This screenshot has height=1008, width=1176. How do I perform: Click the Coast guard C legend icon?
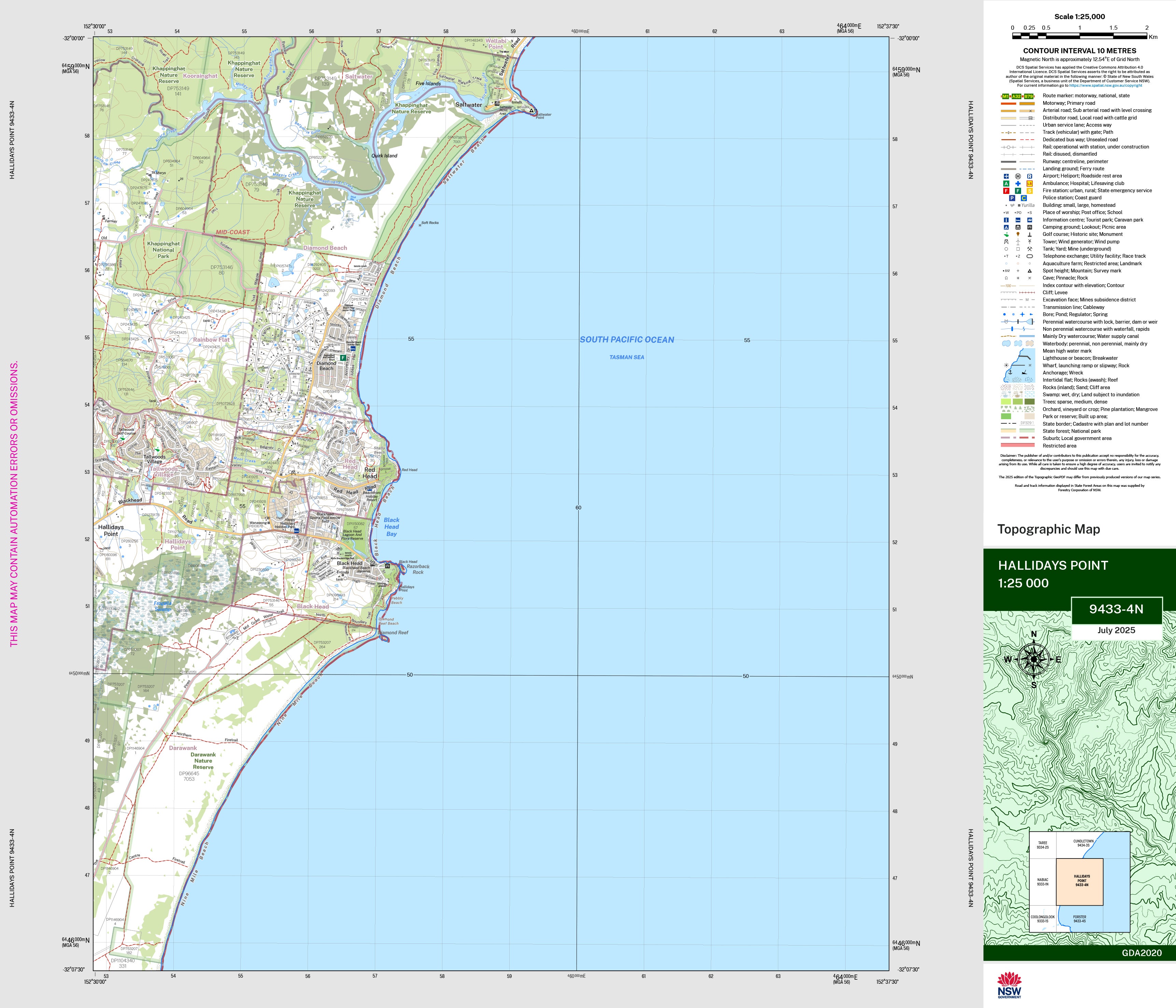(x=1024, y=198)
